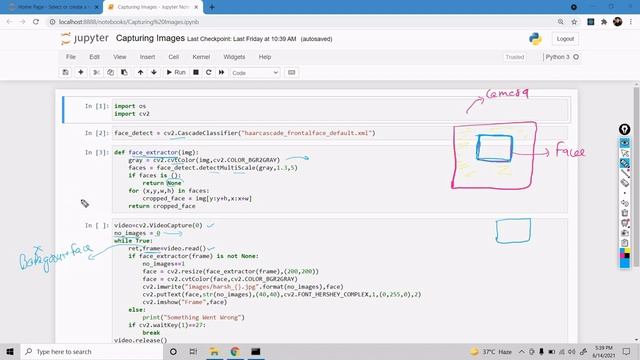Insert a cell below with plus icon
This screenshot has width=640, height=360.
pos(81,72)
